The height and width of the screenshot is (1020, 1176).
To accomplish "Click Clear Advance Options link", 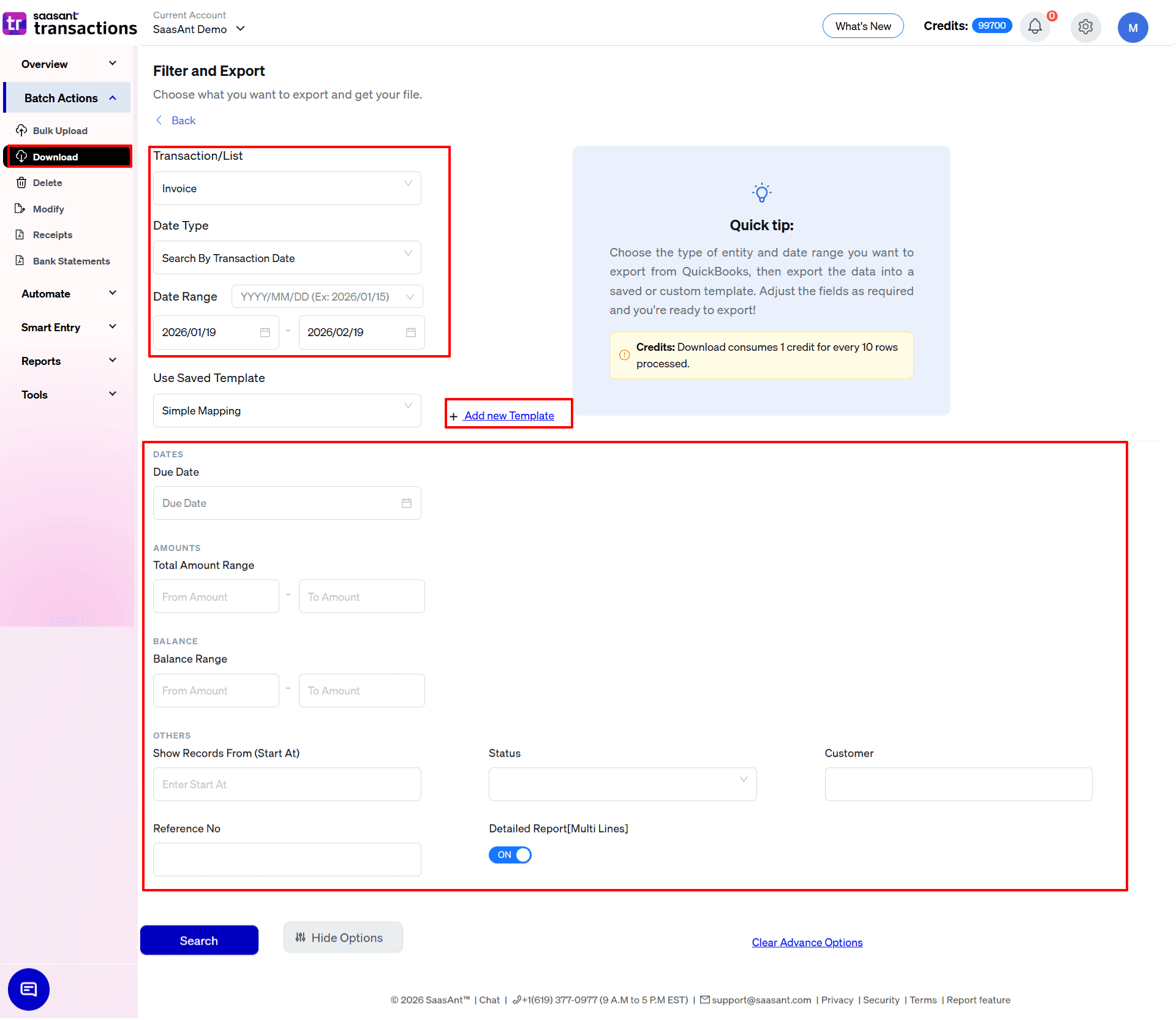I will tap(807, 942).
